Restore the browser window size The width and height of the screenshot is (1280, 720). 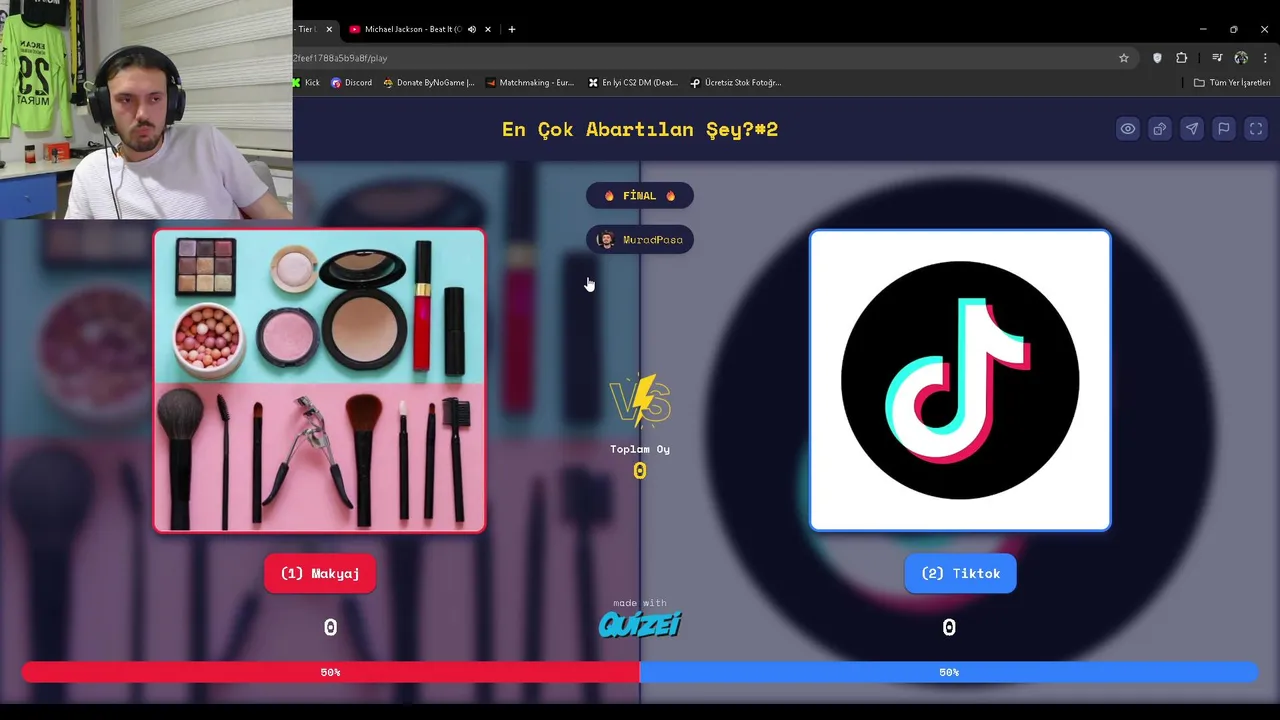1234,29
